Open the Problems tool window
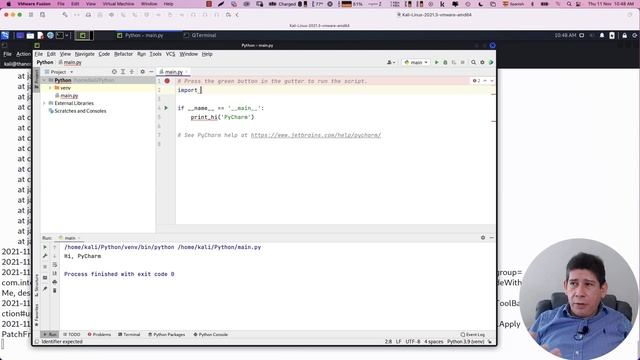This screenshot has height=360, width=640. 99,334
